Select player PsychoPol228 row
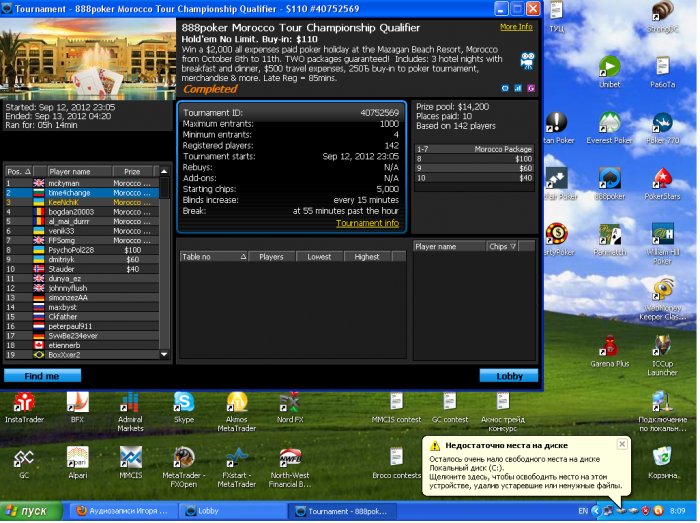 tap(82, 250)
